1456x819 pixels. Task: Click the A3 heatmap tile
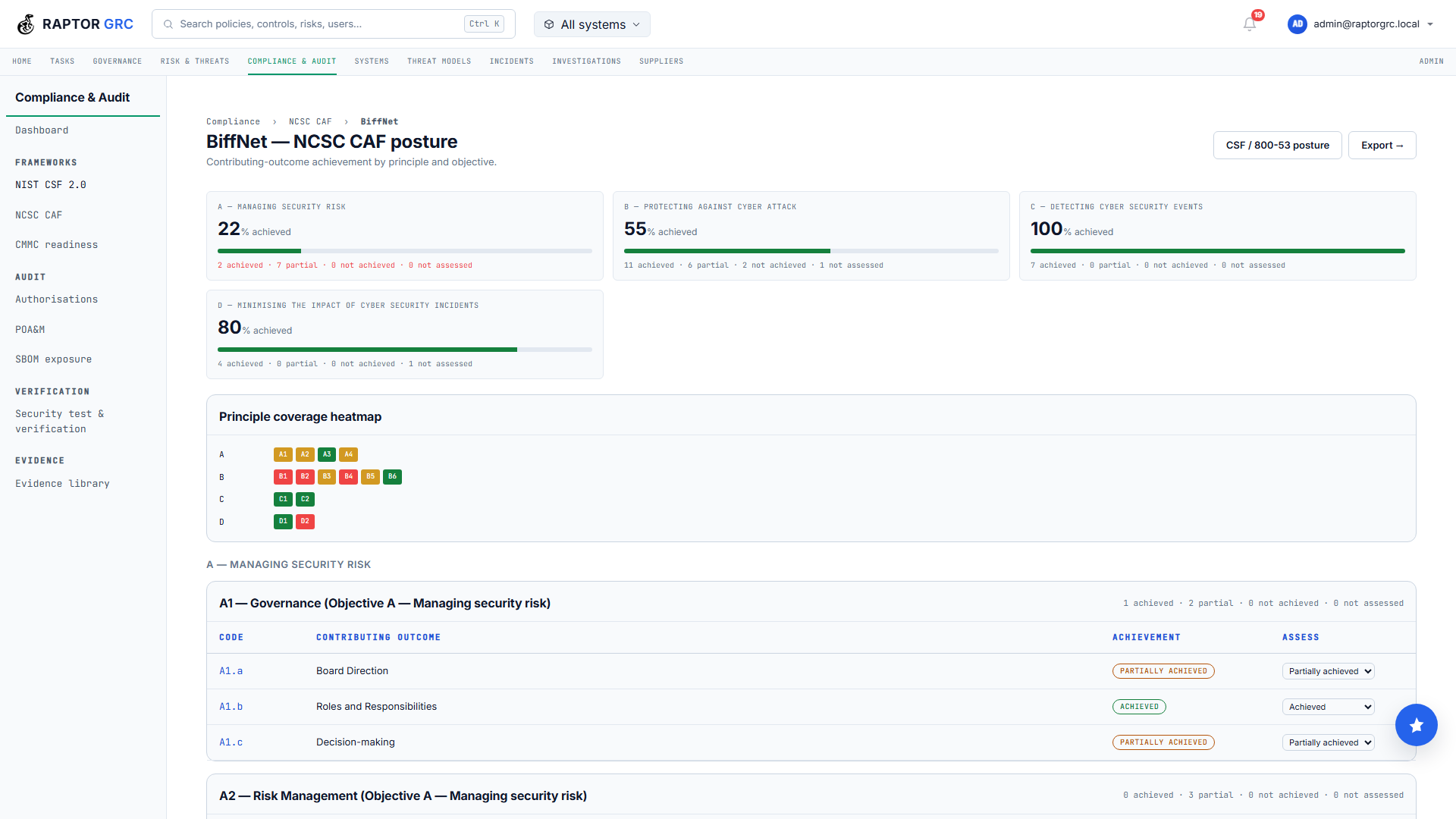[327, 454]
